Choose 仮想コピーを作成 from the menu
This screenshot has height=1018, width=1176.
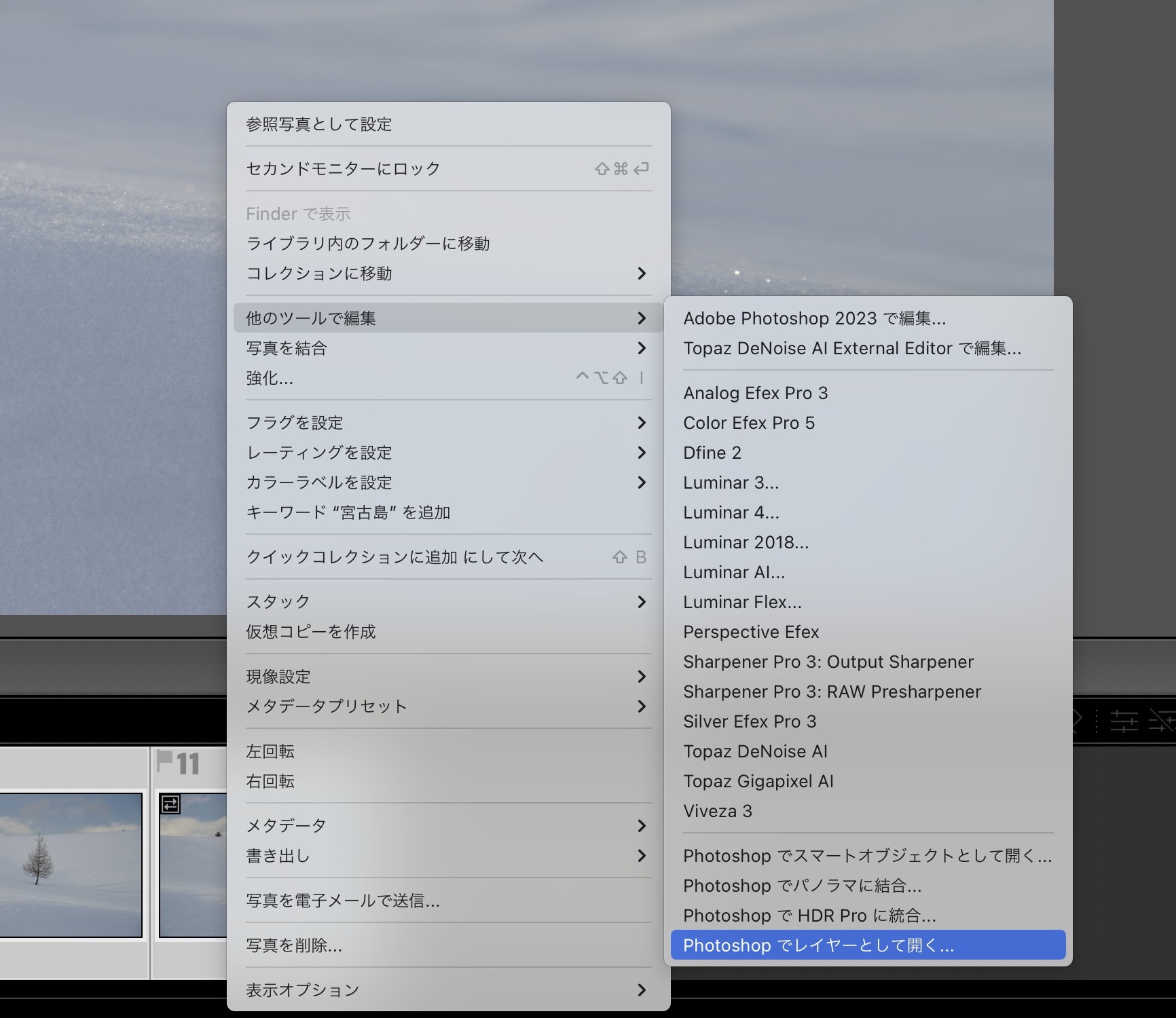pos(310,632)
